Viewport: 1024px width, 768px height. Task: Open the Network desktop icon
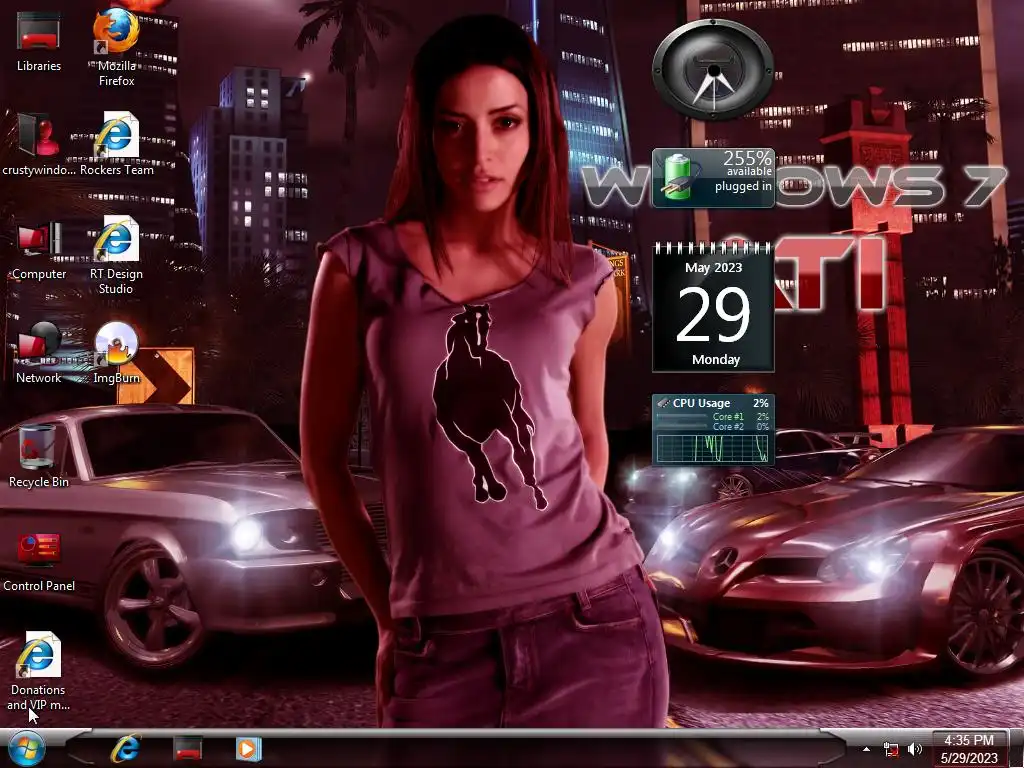tap(39, 353)
